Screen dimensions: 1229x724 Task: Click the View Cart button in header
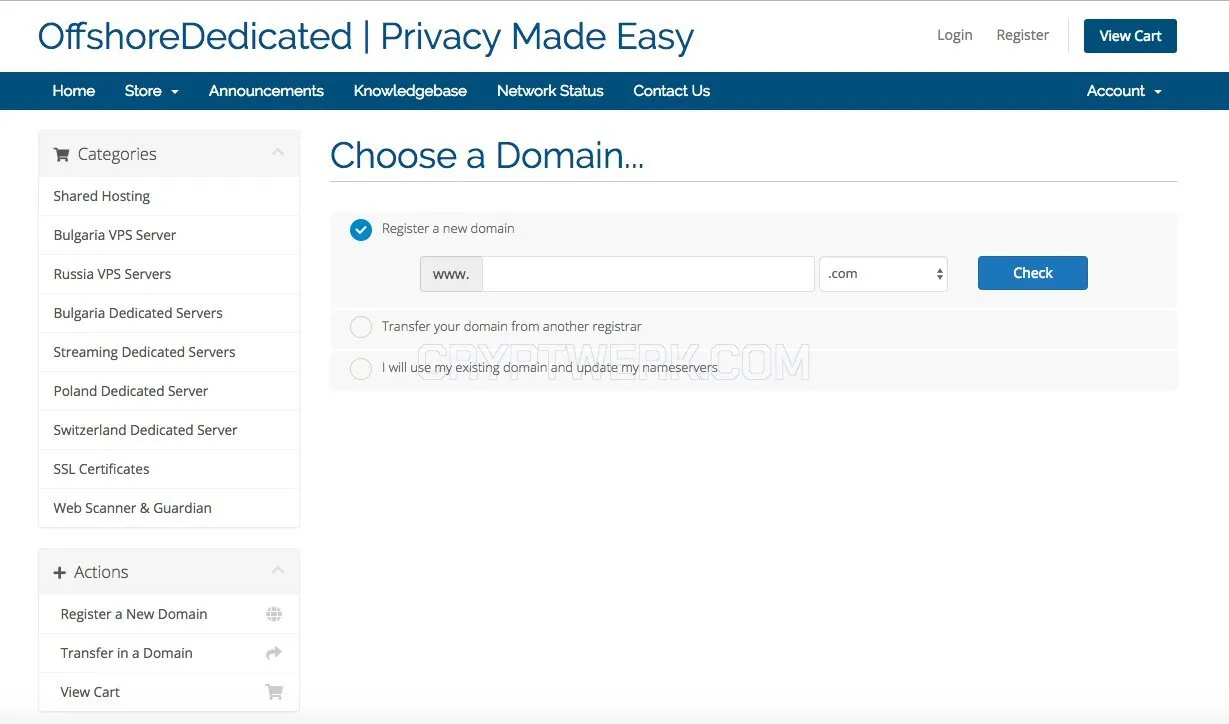coord(1130,36)
